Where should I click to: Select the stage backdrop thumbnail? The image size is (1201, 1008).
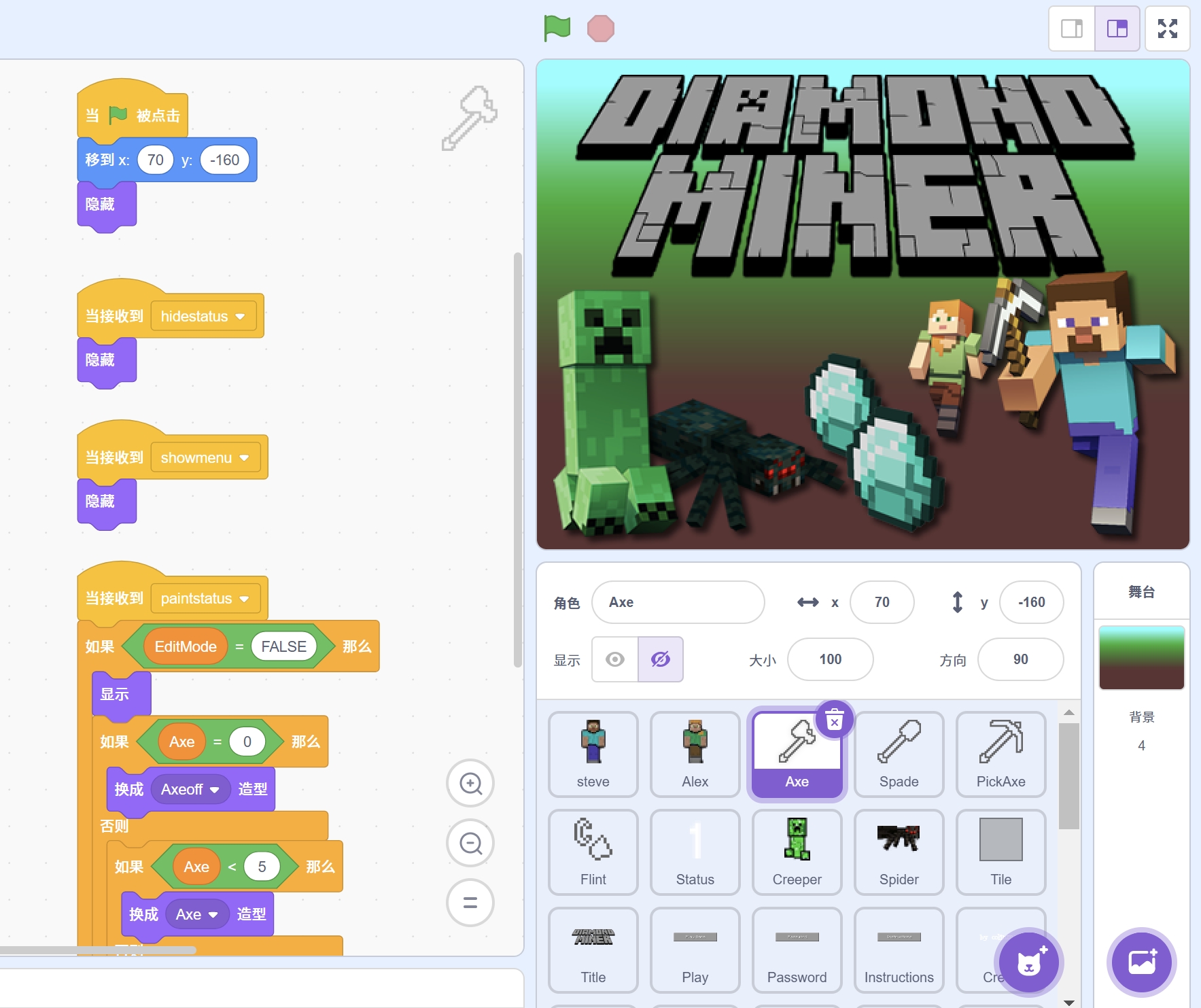click(x=1141, y=658)
